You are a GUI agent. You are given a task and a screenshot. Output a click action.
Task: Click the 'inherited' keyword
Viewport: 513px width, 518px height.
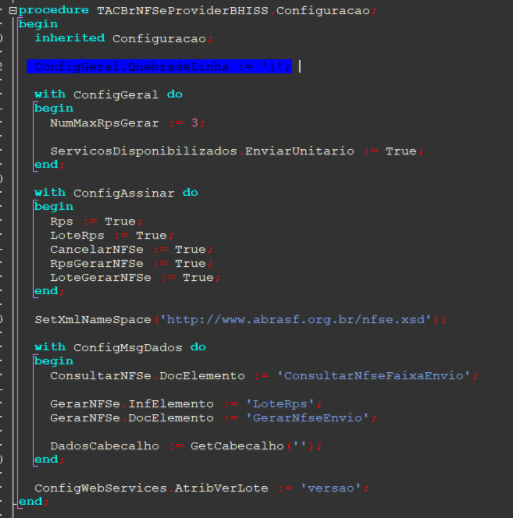coord(70,38)
